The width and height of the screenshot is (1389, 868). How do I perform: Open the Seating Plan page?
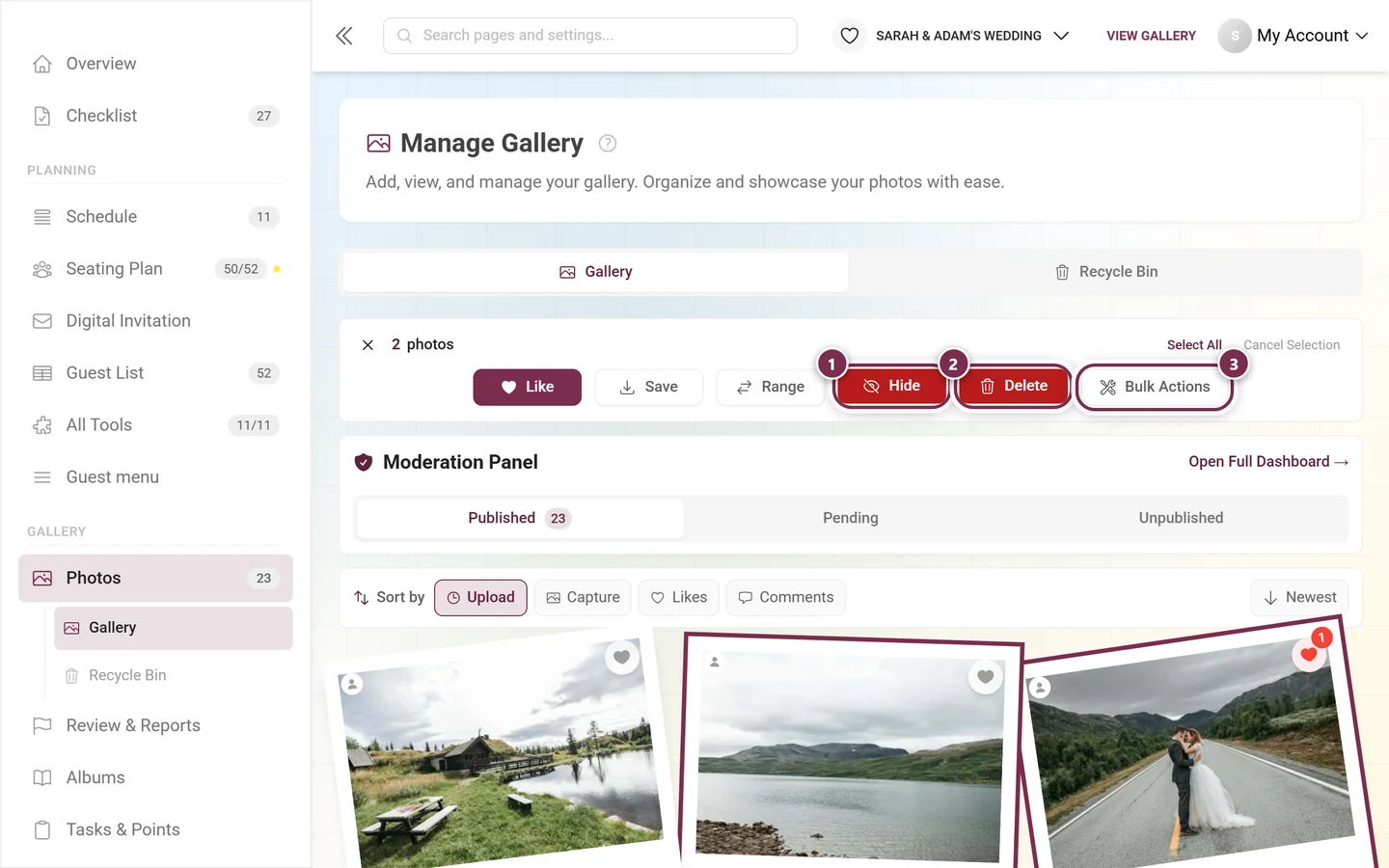(155, 269)
